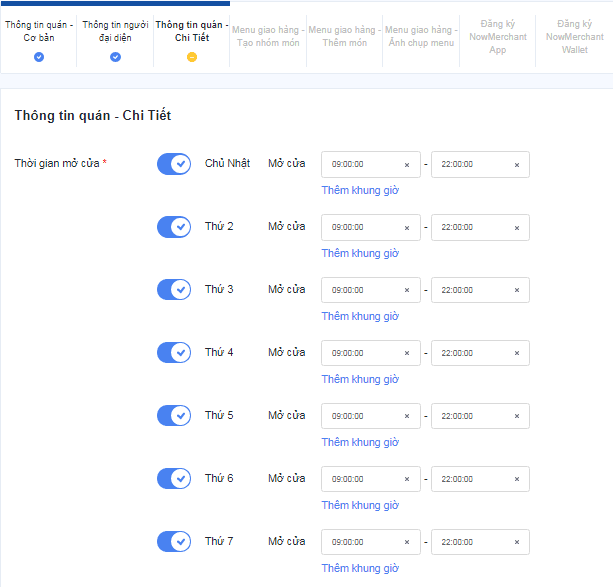Image resolution: width=613 pixels, height=587 pixels.
Task: Clear Thứ 2 opening time field
Action: pos(407,228)
